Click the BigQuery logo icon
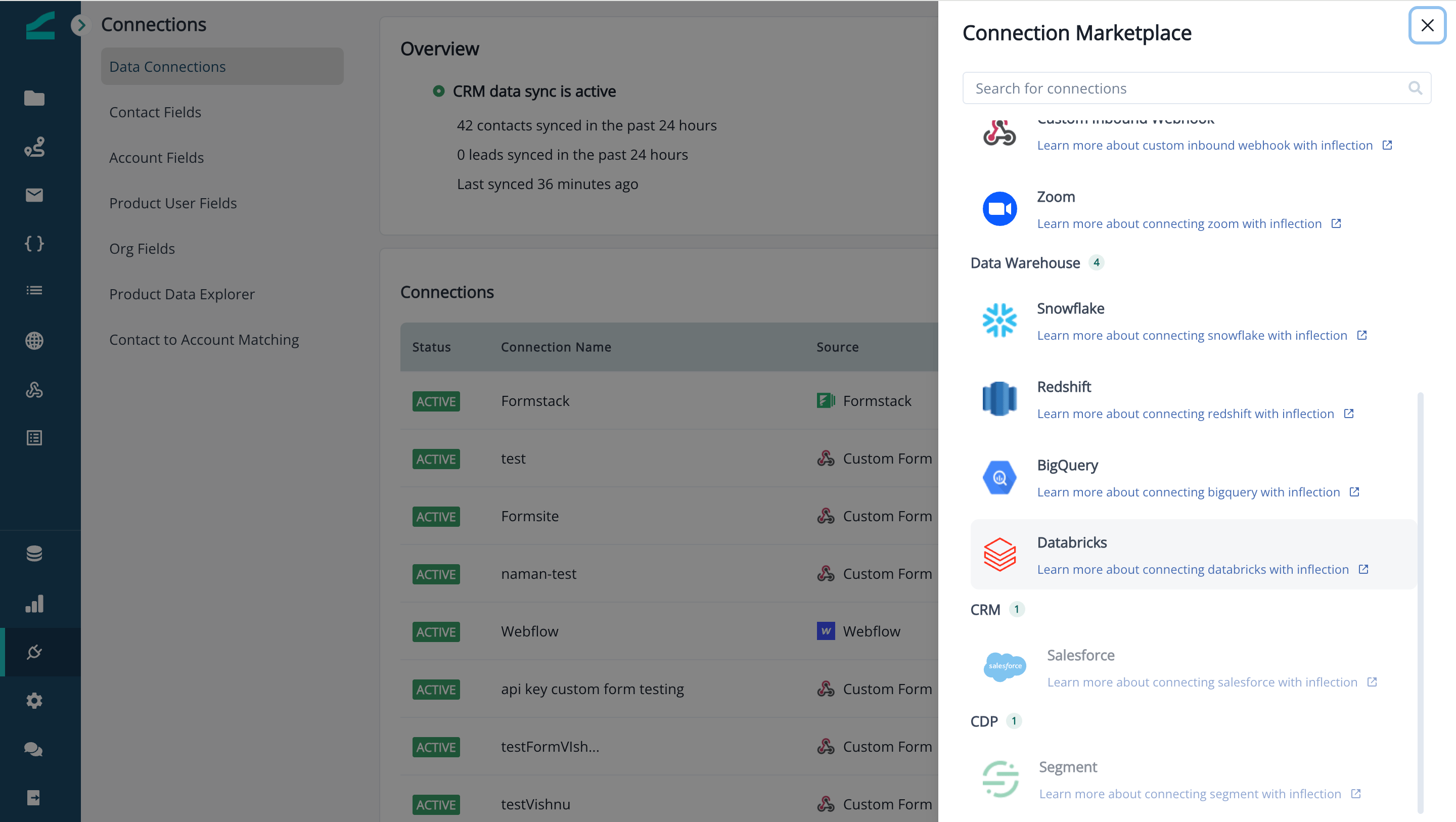 tap(999, 478)
